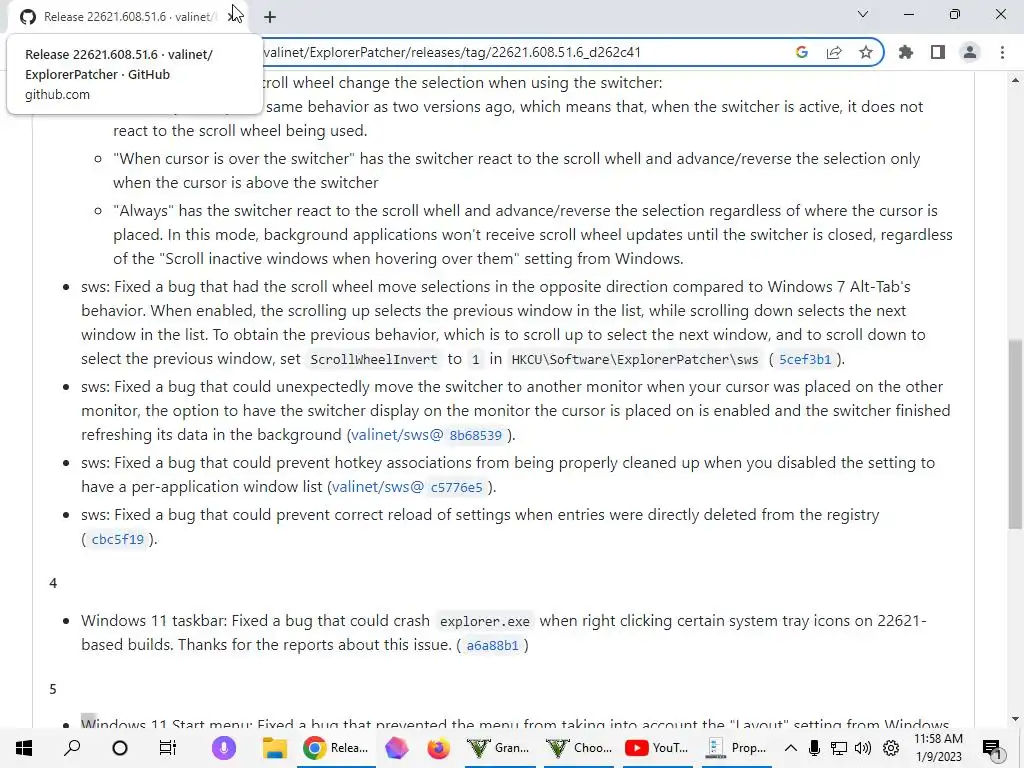
Task: Open network status tray icon
Action: (x=839, y=748)
